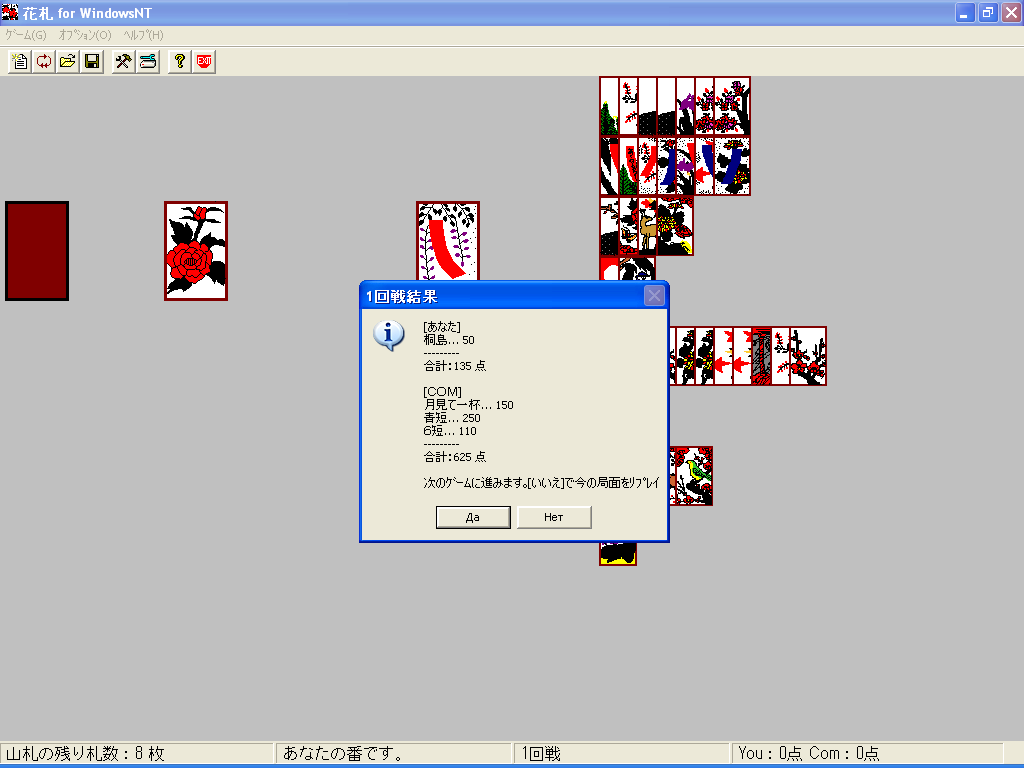
Task: Click the yellow-bordered card below the dialog
Action: 618,554
